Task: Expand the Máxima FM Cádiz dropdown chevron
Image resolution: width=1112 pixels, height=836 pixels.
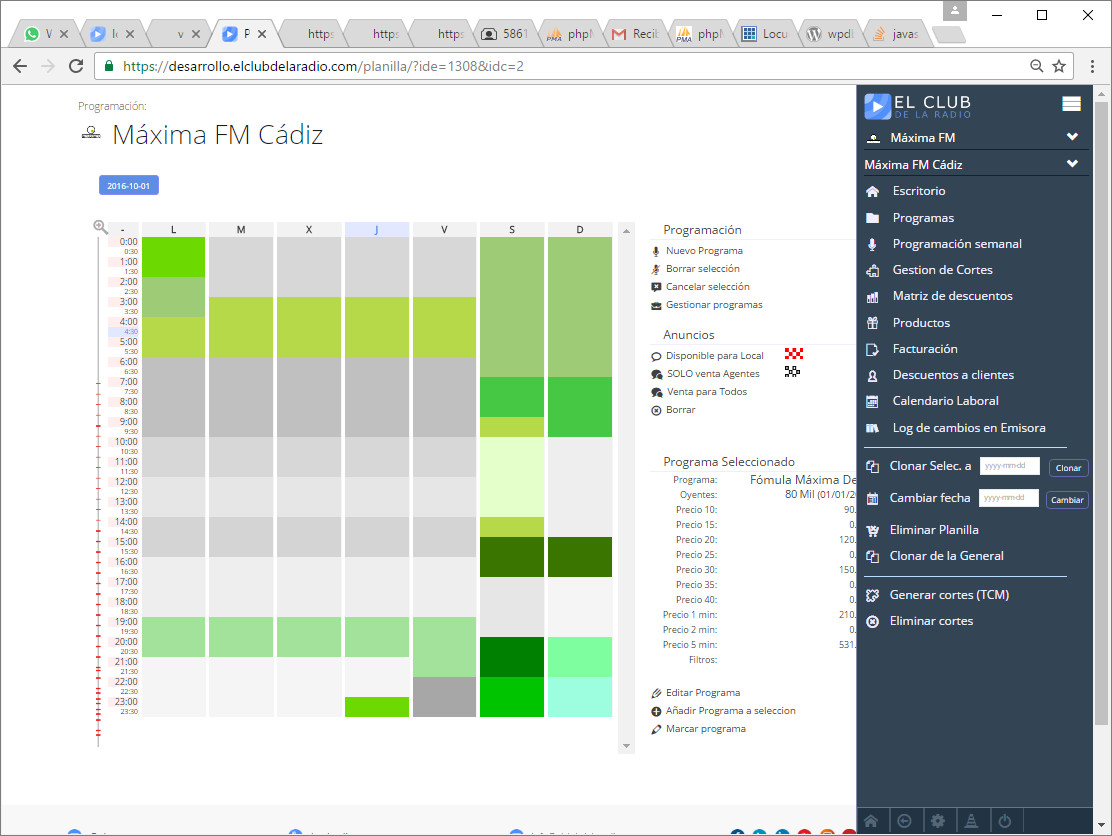Action: click(1072, 164)
